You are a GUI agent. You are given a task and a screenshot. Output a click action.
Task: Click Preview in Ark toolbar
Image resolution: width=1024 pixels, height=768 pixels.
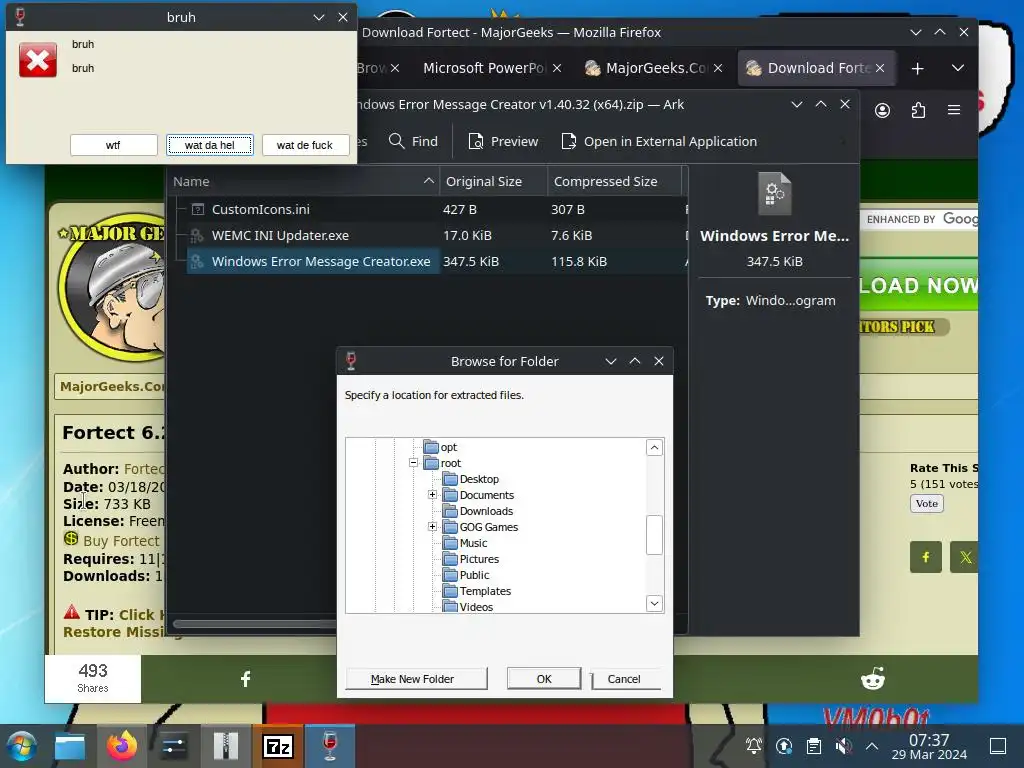coord(504,141)
